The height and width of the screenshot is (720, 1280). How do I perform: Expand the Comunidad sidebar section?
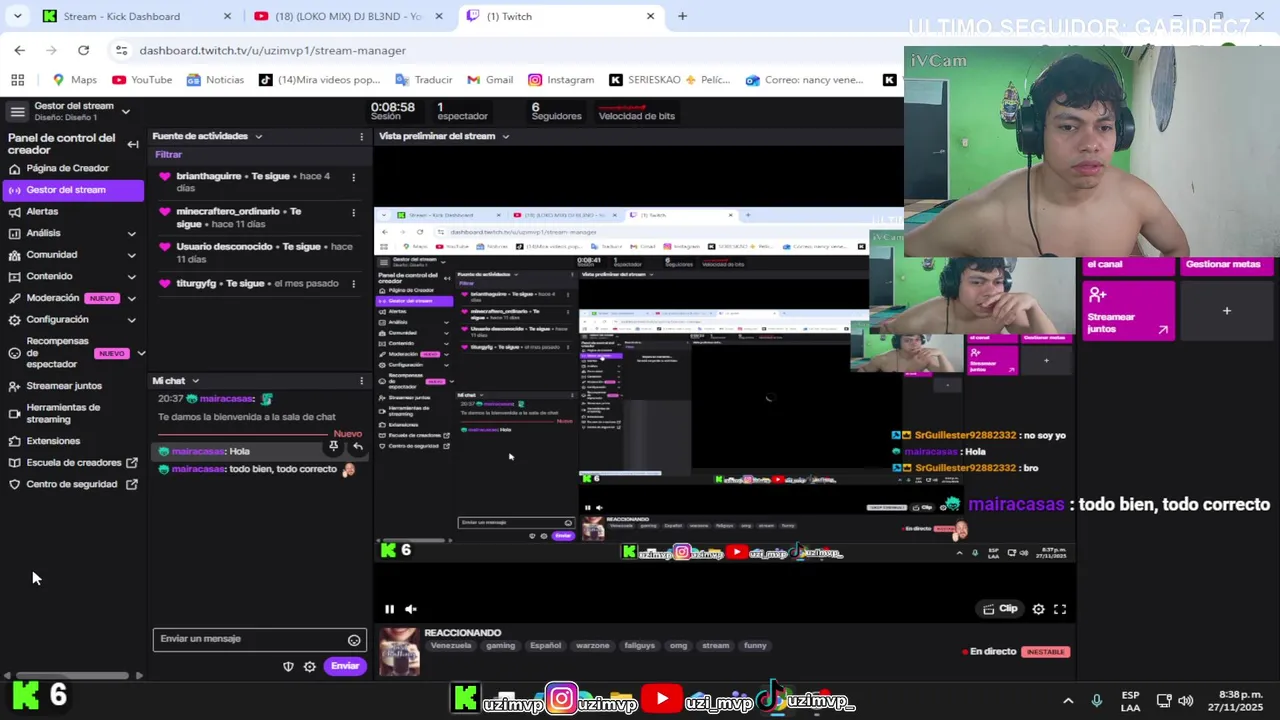[131, 255]
